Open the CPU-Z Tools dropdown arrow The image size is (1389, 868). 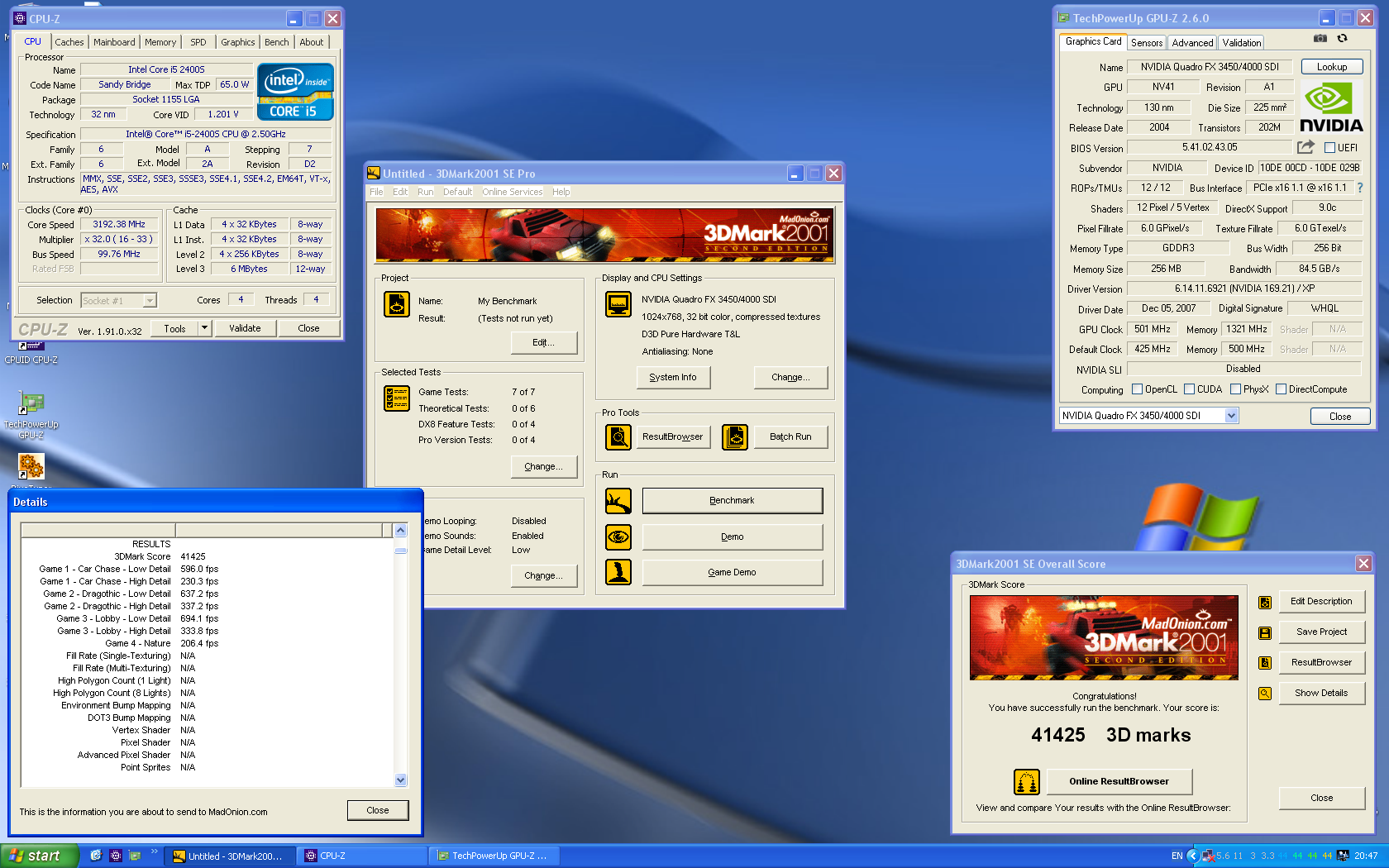(x=204, y=328)
